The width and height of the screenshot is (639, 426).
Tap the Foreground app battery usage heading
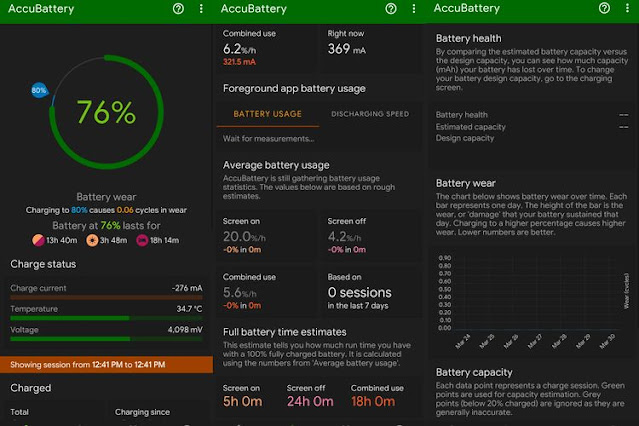pos(294,88)
